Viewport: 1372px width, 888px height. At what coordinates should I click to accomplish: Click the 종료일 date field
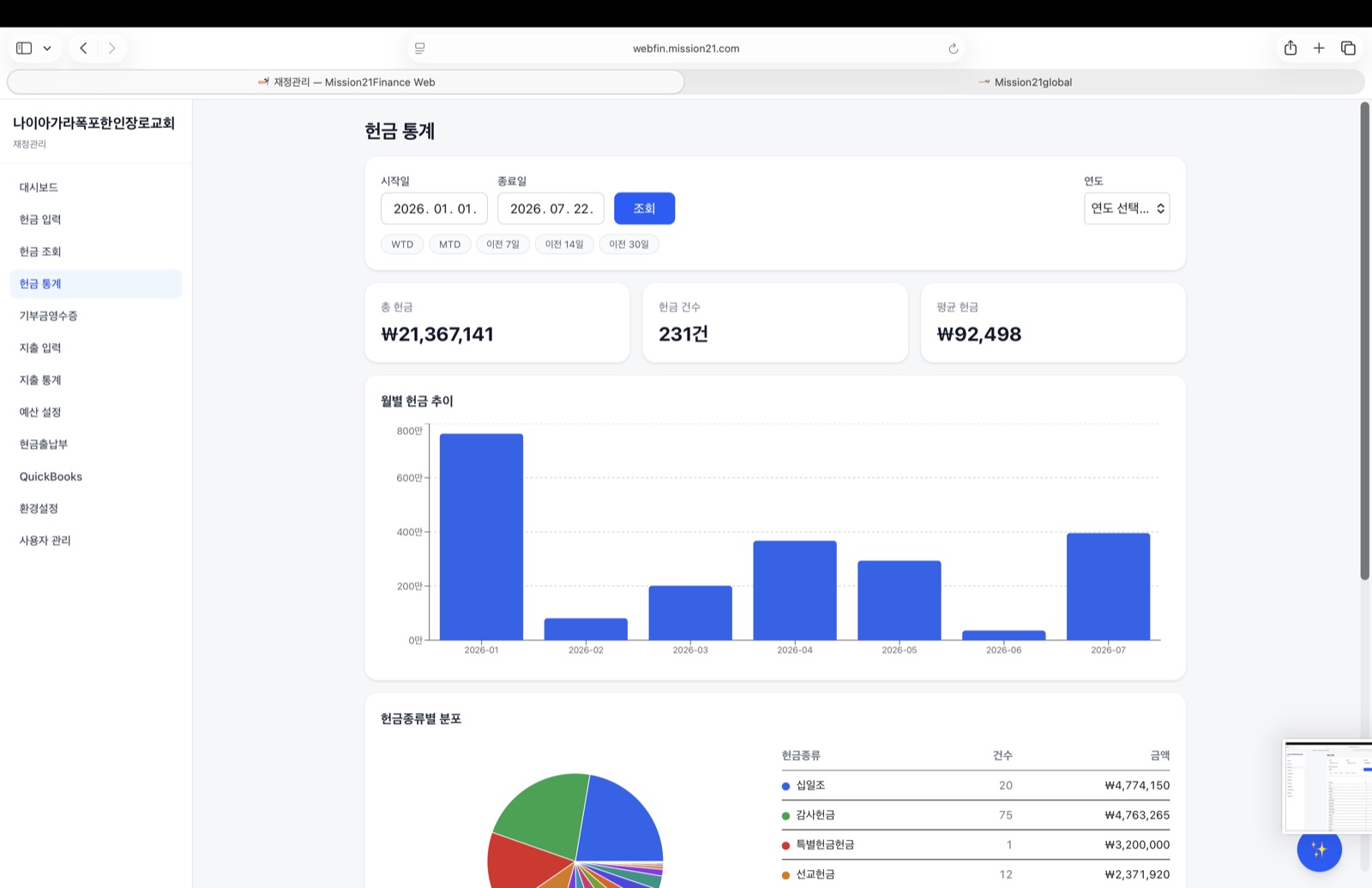tap(551, 208)
